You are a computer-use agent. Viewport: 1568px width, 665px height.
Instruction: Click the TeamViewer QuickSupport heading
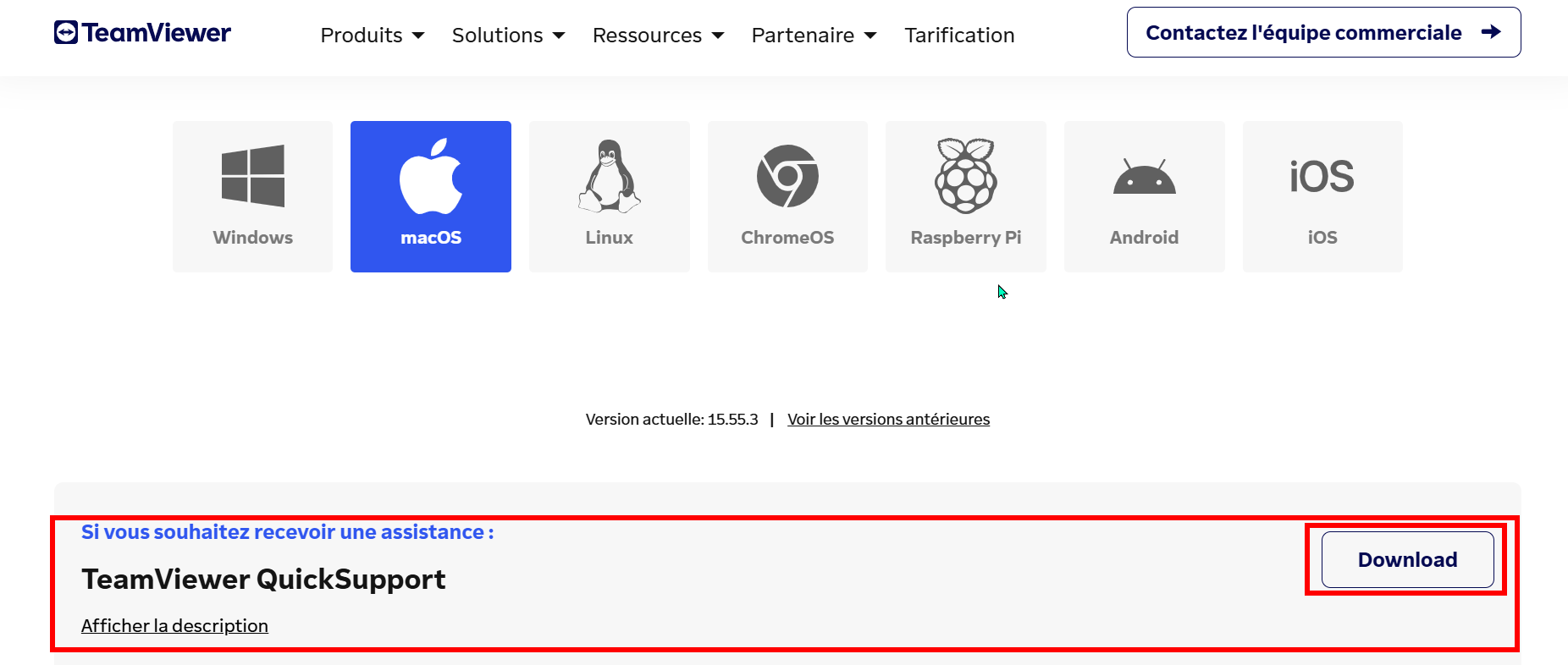(263, 580)
